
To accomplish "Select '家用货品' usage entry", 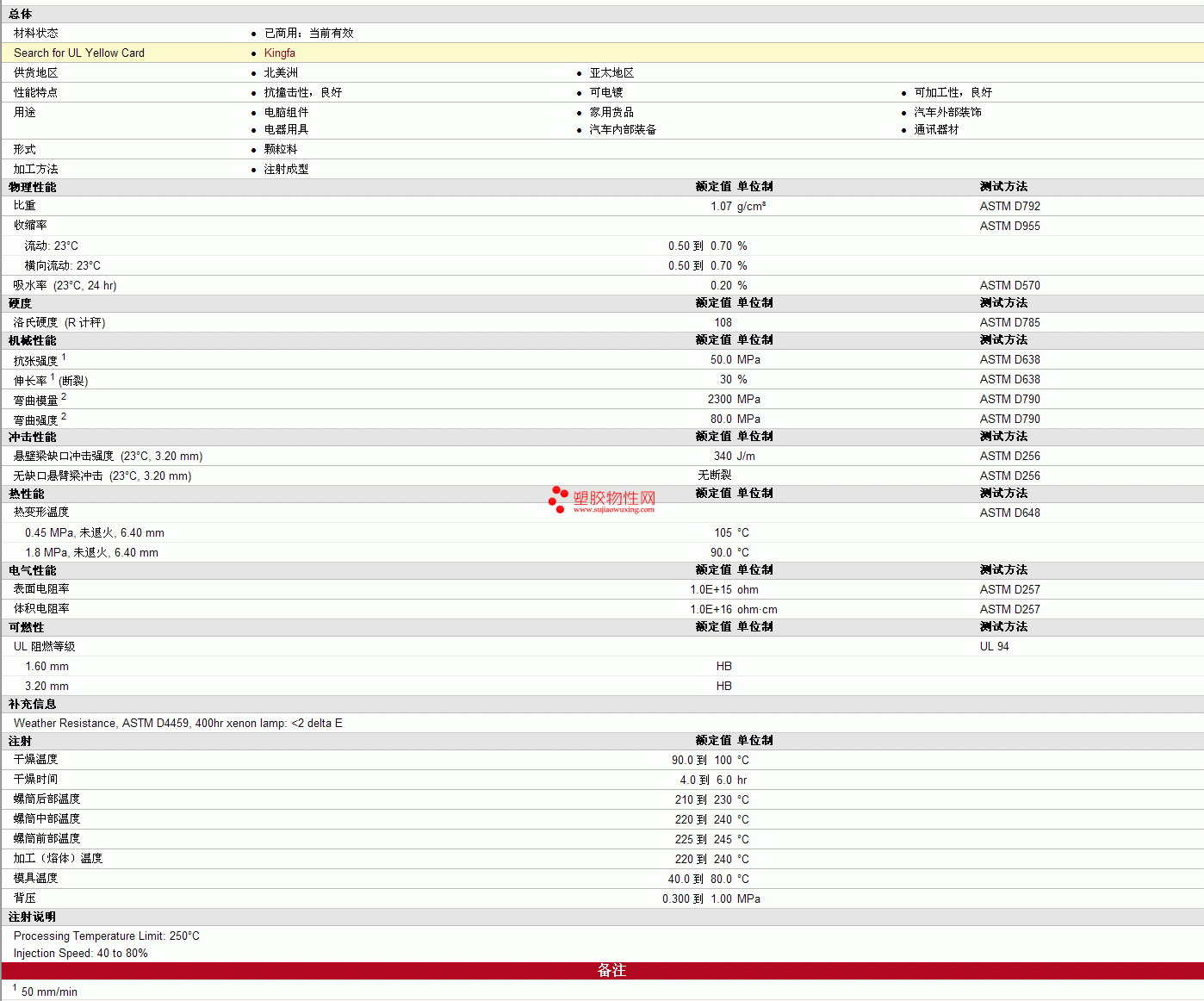I will (611, 112).
